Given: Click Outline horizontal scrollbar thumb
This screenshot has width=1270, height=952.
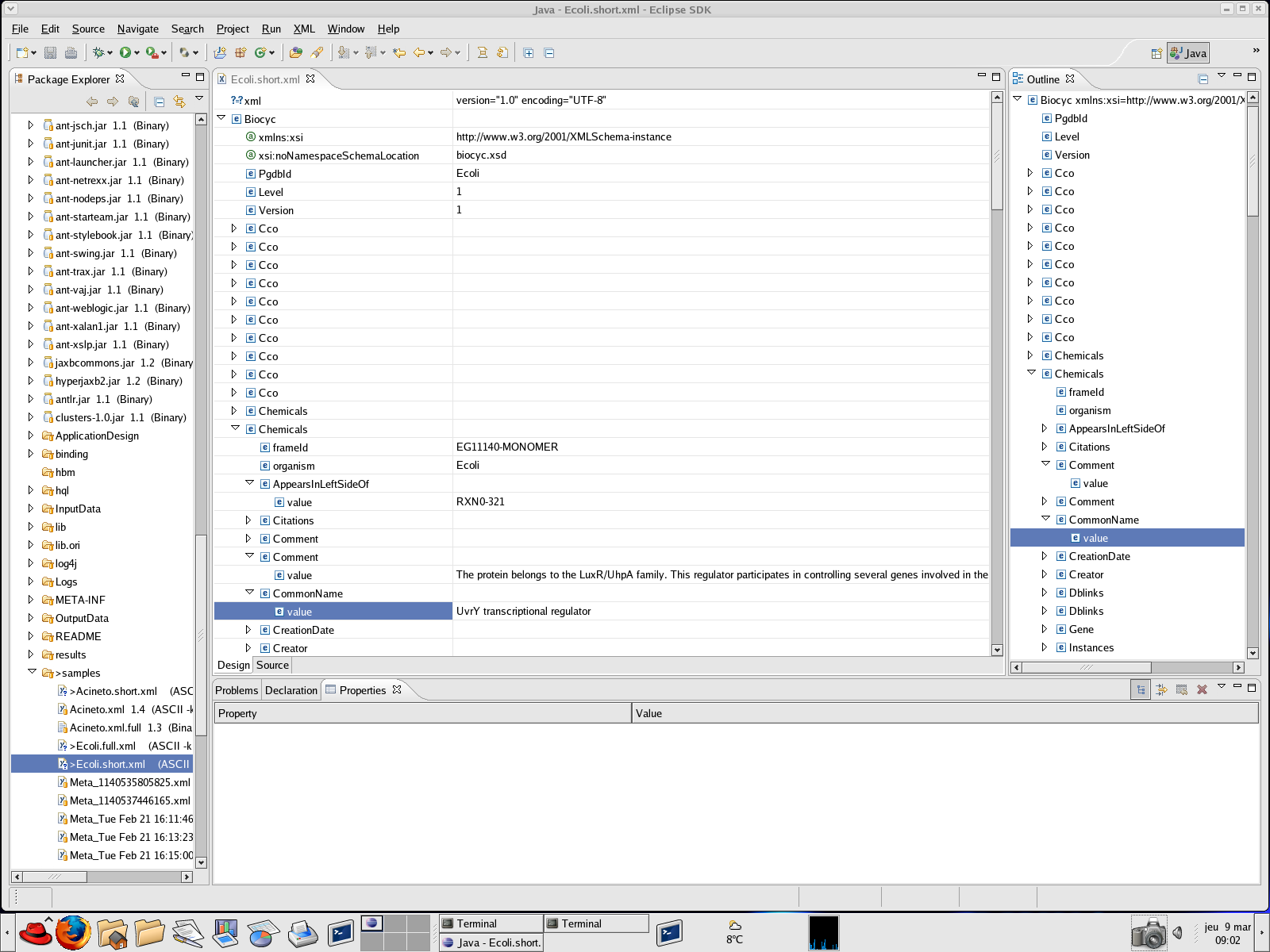Looking at the screenshot, I should (x=1086, y=667).
